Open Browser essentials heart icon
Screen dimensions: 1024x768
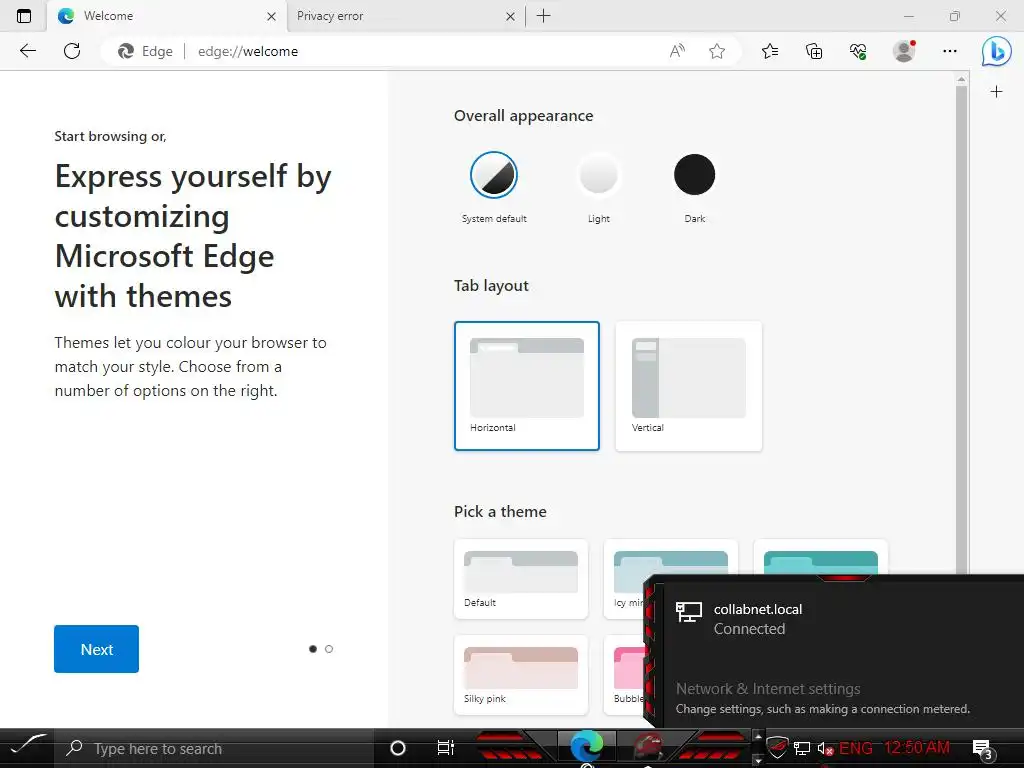click(858, 51)
